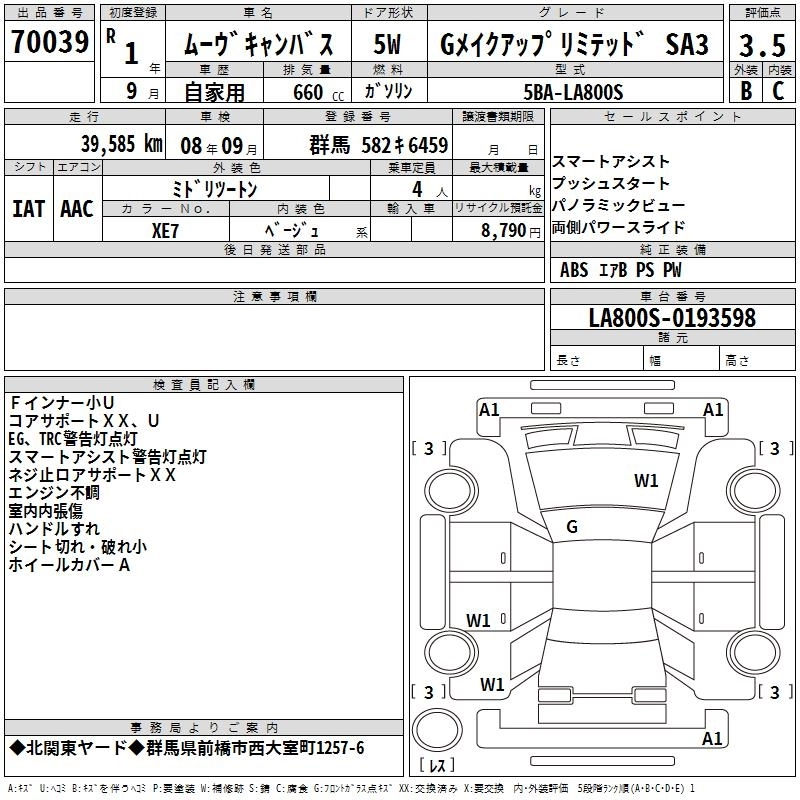Click inspection expiry 08年09月

[x=219, y=146]
